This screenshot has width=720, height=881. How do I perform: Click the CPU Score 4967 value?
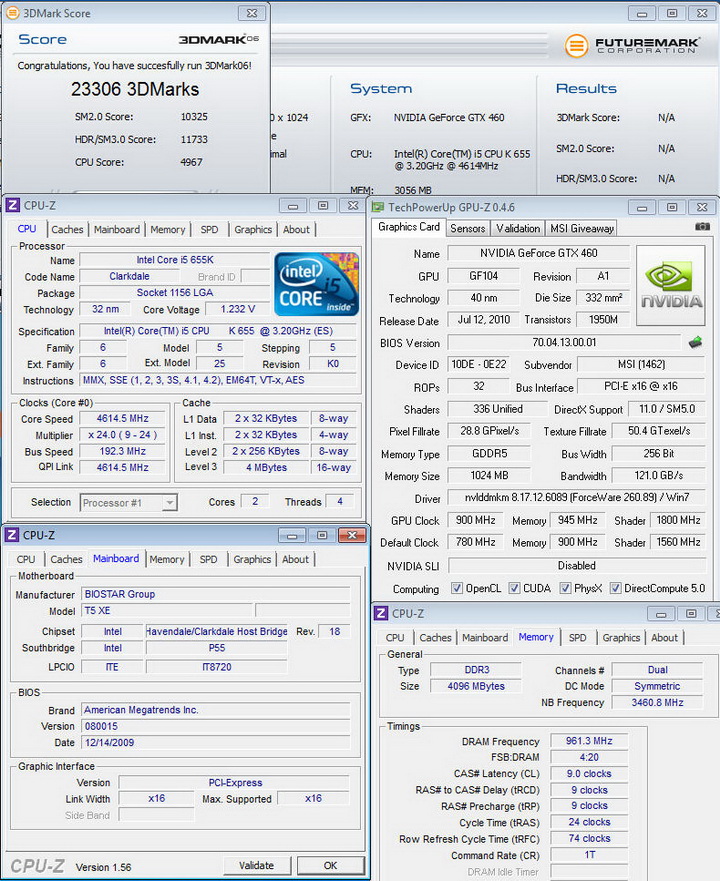[191, 162]
